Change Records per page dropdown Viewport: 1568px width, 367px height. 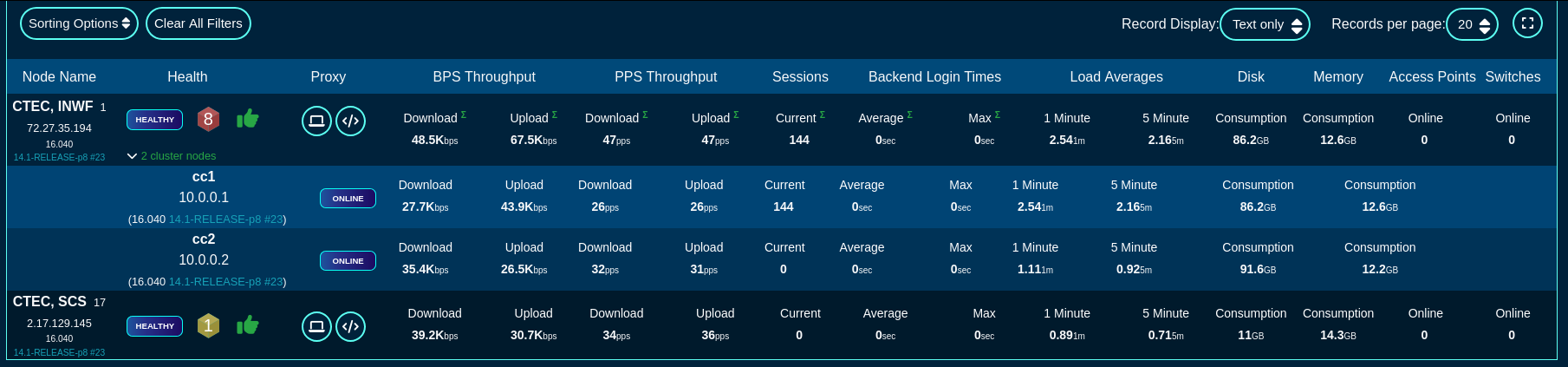(1472, 24)
